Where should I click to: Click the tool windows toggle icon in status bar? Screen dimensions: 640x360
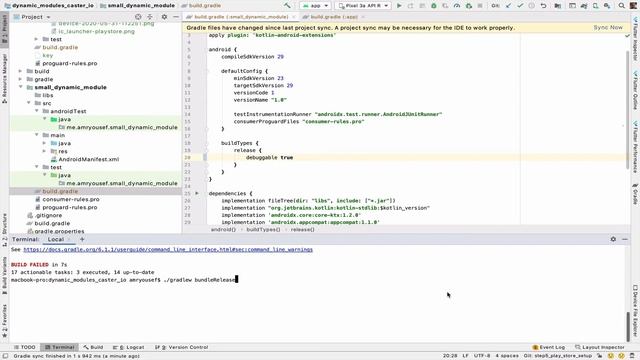point(5,356)
